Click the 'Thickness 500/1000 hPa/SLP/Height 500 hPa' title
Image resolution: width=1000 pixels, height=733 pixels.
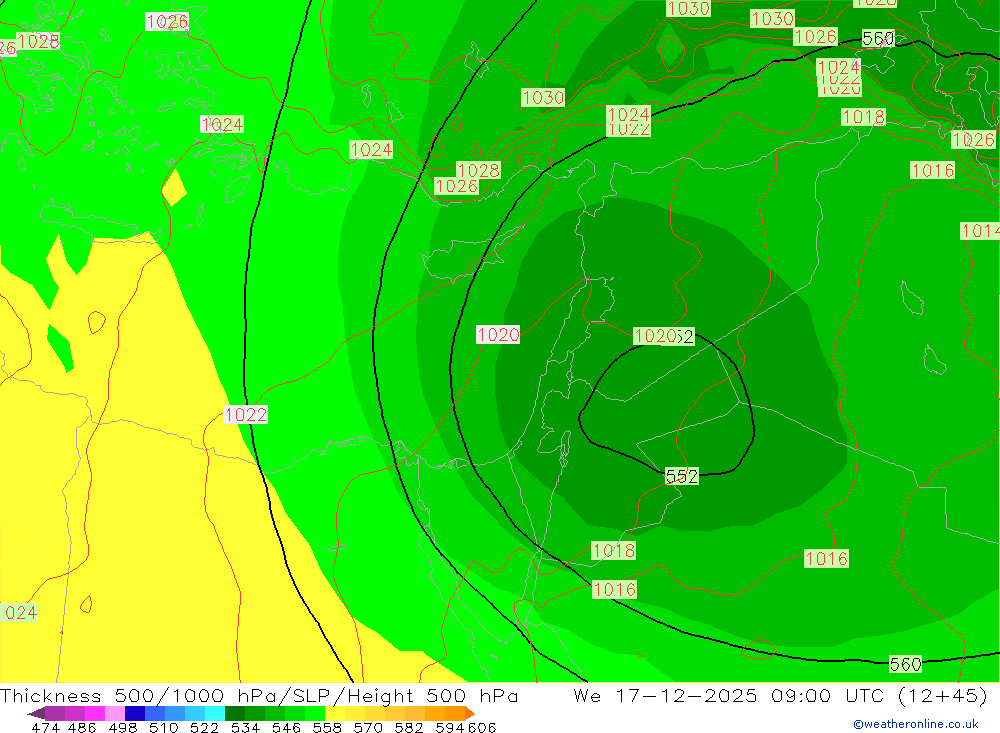(x=259, y=695)
